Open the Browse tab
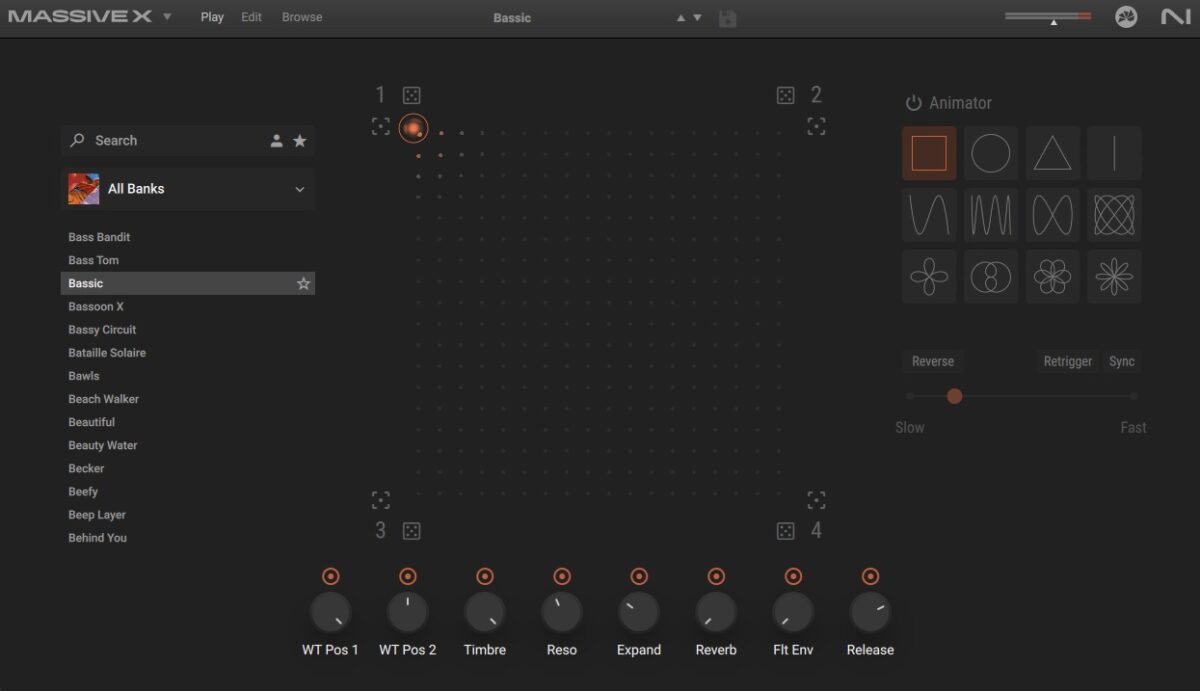Image resolution: width=1200 pixels, height=691 pixels. [x=302, y=17]
